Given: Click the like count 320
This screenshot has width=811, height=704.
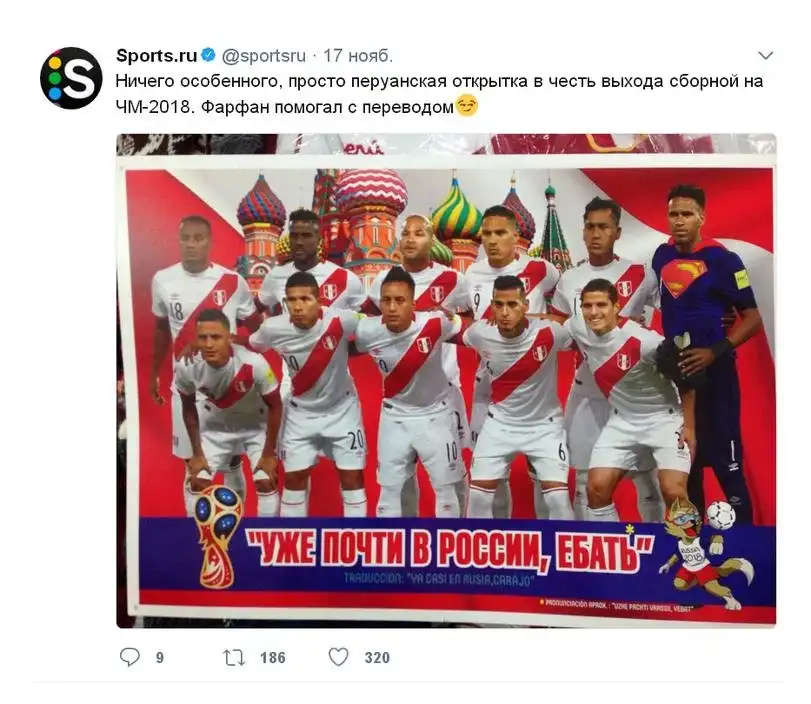Looking at the screenshot, I should click(377, 658).
